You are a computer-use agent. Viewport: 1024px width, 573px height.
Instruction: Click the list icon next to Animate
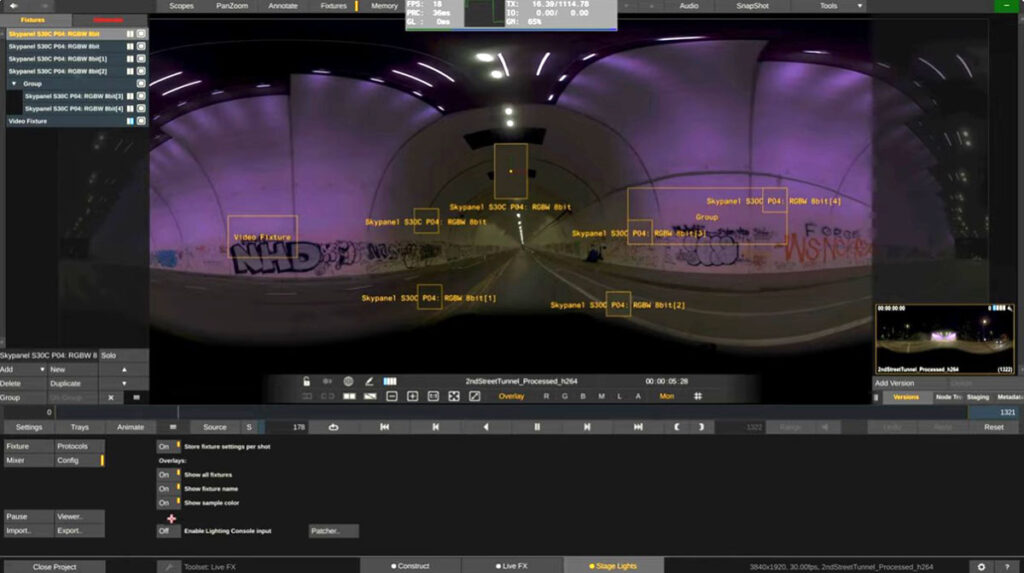coord(172,427)
